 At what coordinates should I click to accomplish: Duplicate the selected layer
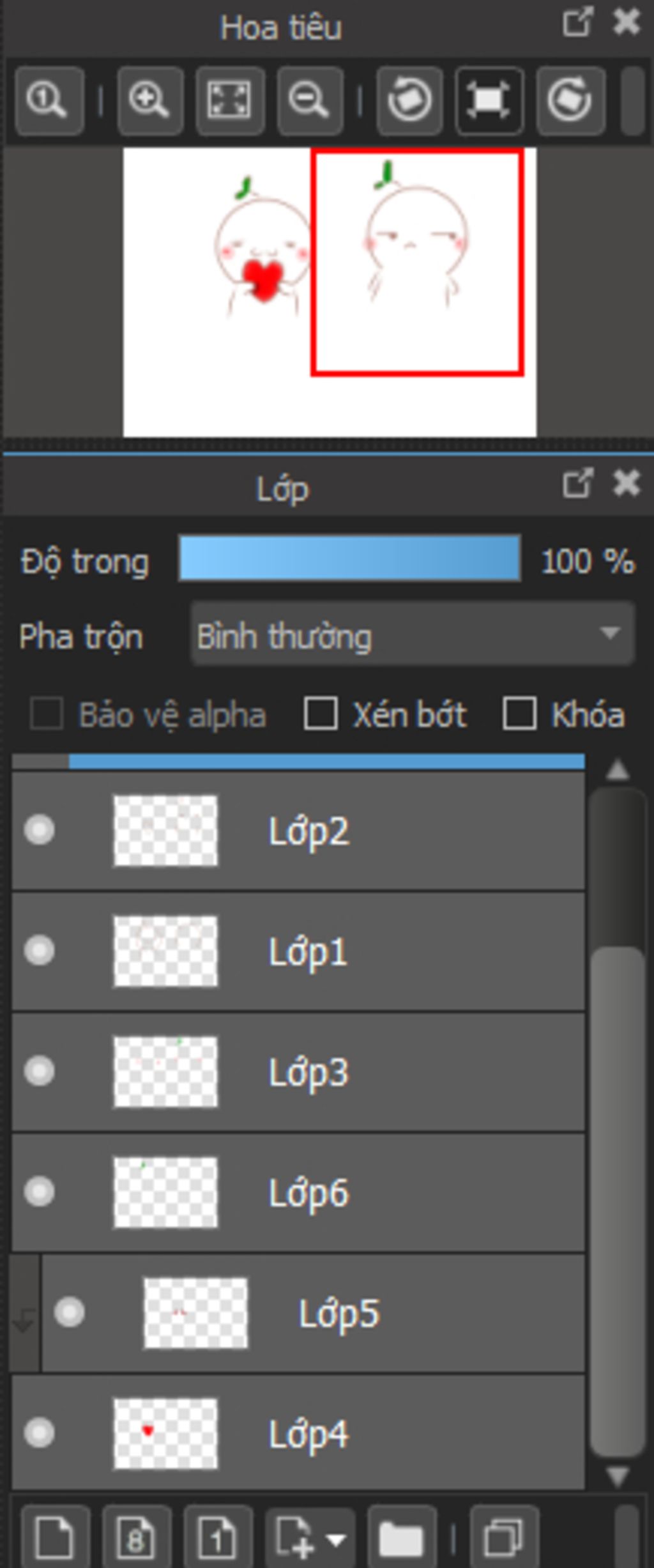tap(504, 1537)
